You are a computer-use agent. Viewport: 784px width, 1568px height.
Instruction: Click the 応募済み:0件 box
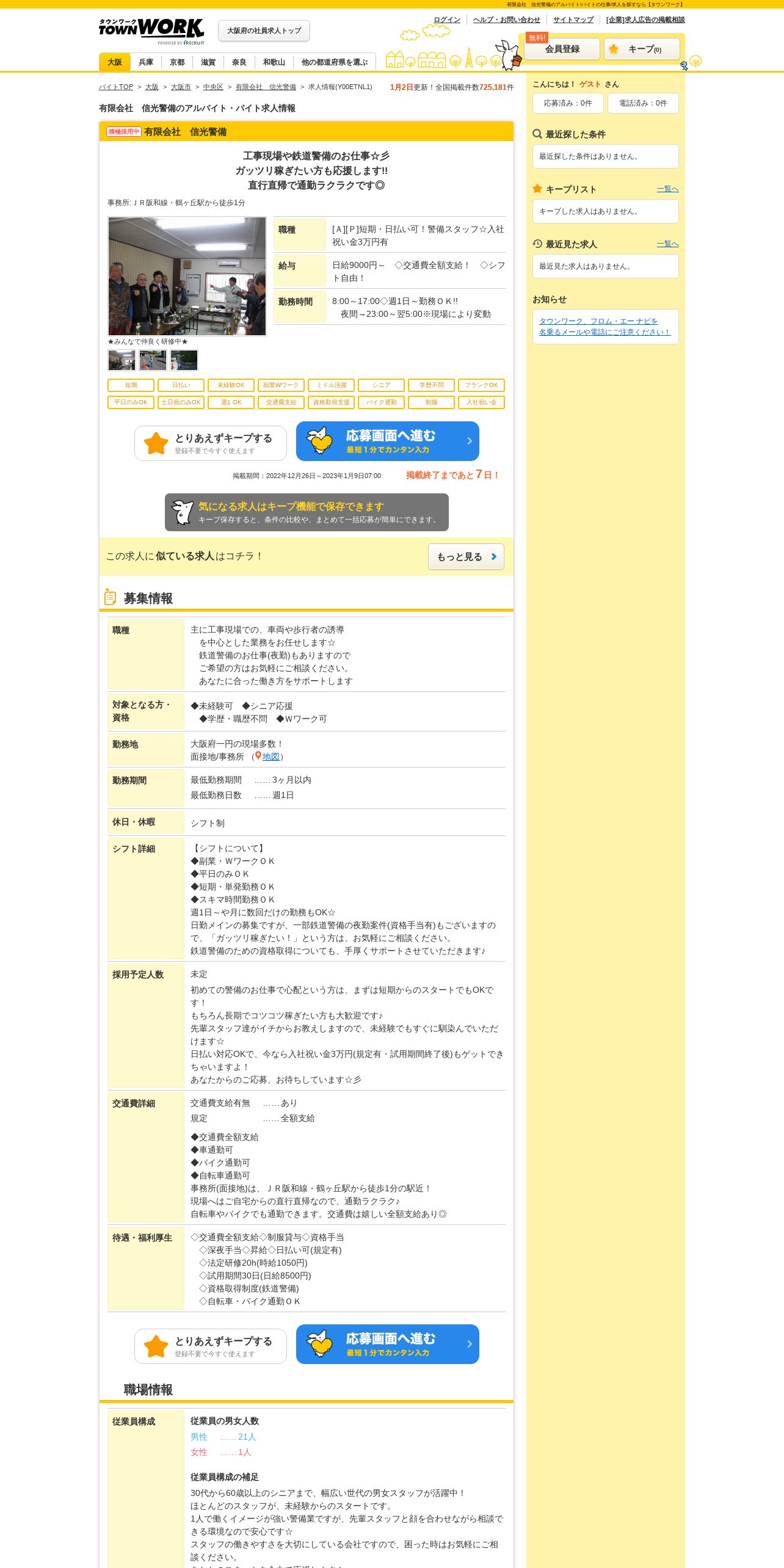click(x=568, y=103)
